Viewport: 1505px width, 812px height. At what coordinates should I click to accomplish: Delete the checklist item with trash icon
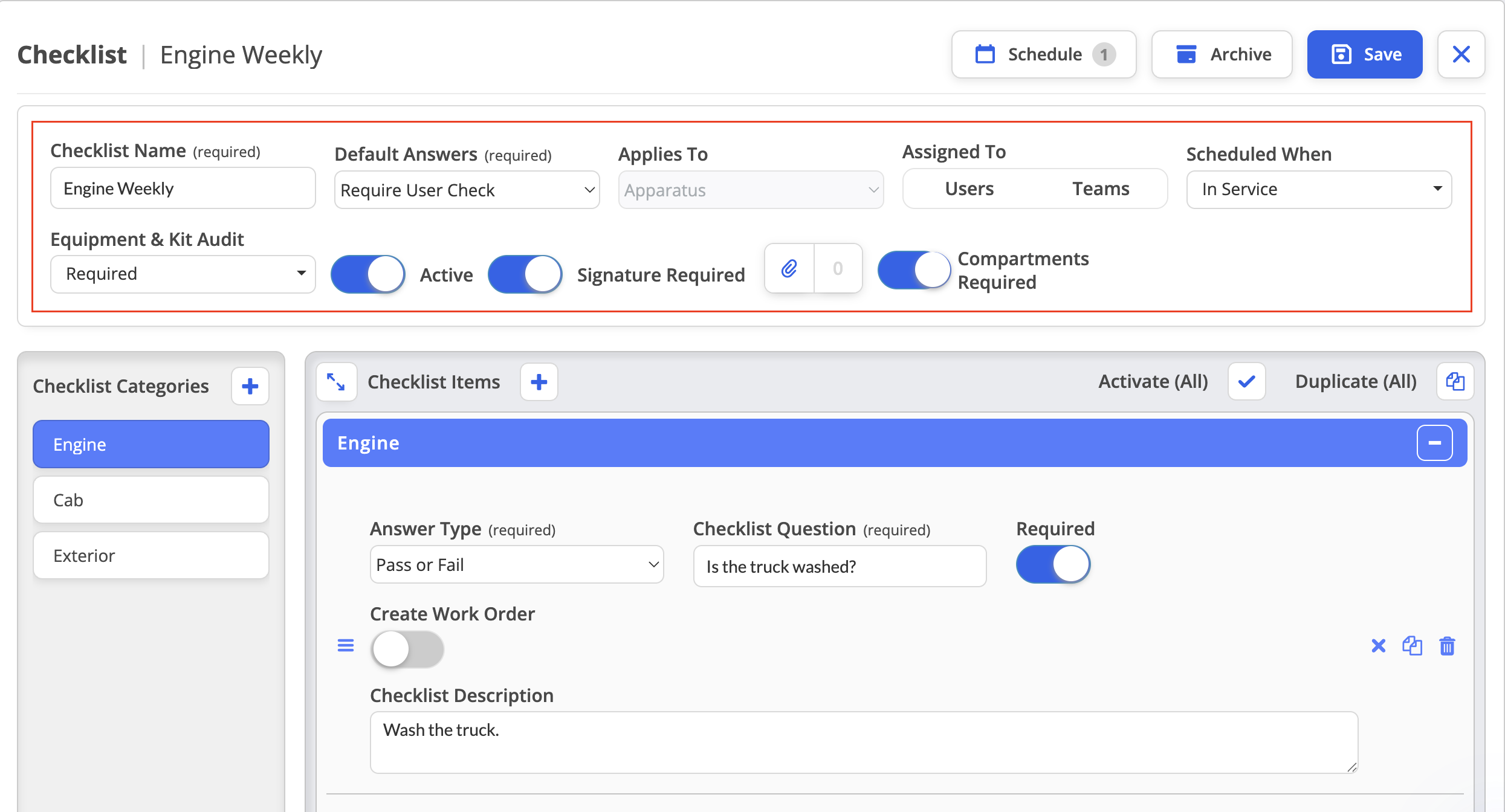click(x=1447, y=646)
